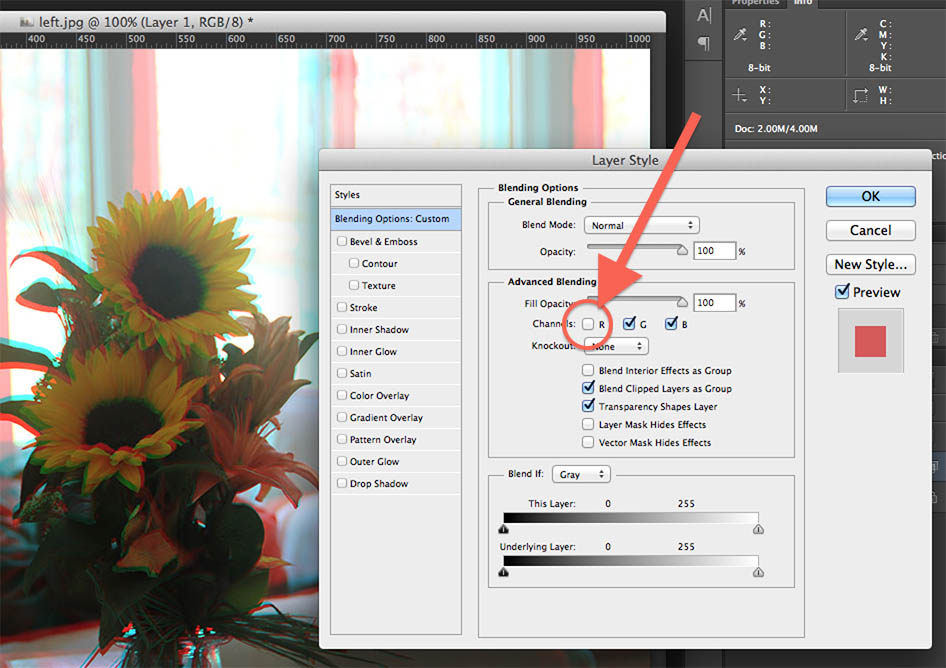Viewport: 946px width, 668px height.
Task: Click the left.jpg document title bar
Action: pyautogui.click(x=332, y=22)
